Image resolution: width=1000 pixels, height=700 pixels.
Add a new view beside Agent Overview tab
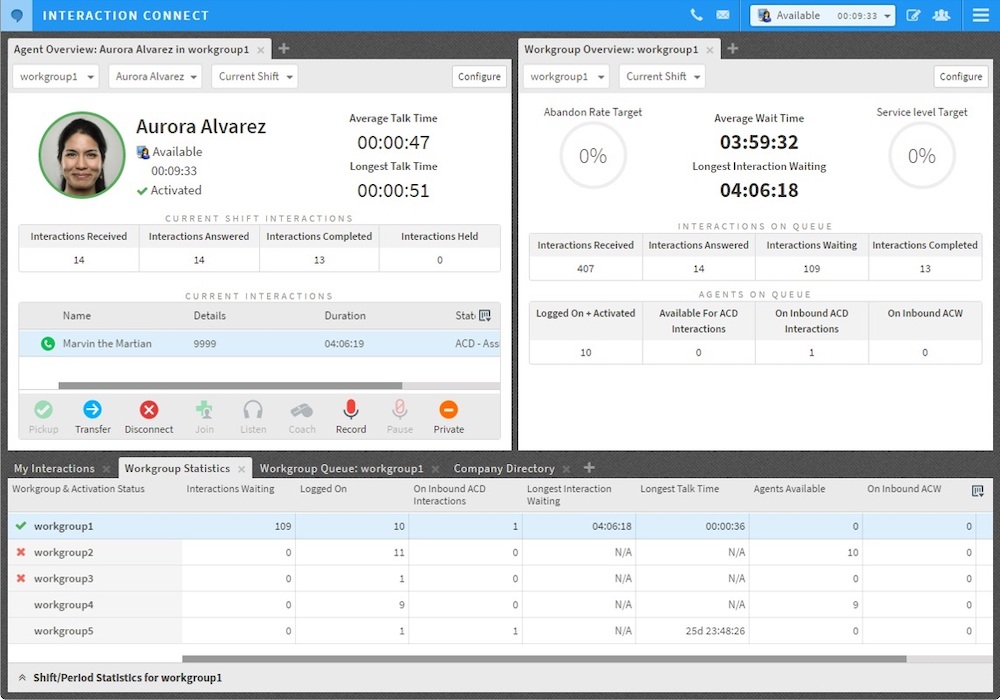(284, 48)
